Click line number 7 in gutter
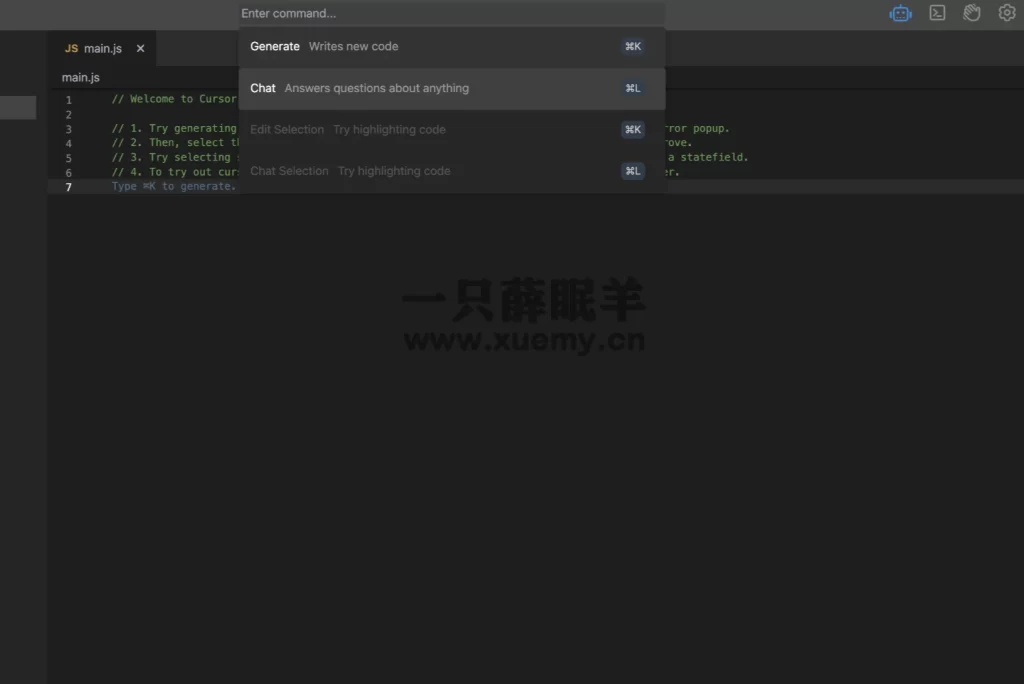 click(69, 187)
